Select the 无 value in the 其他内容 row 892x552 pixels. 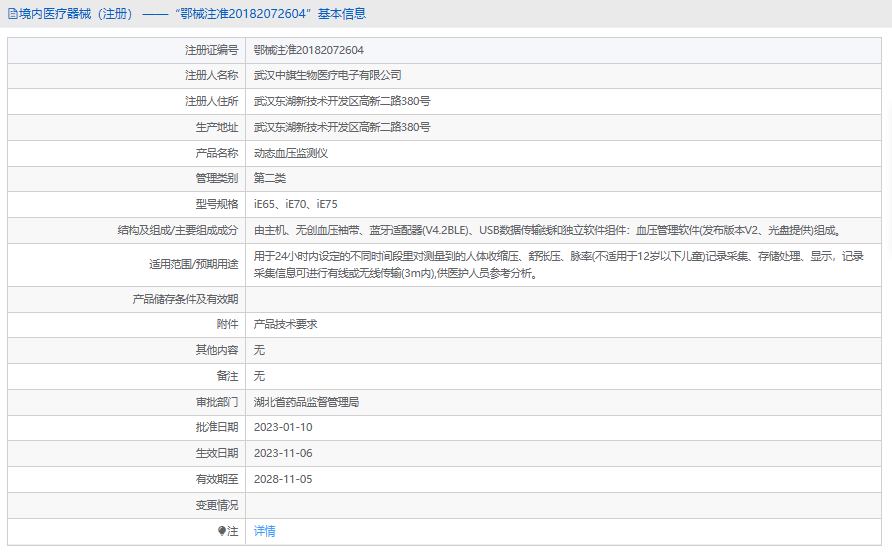tap(259, 350)
